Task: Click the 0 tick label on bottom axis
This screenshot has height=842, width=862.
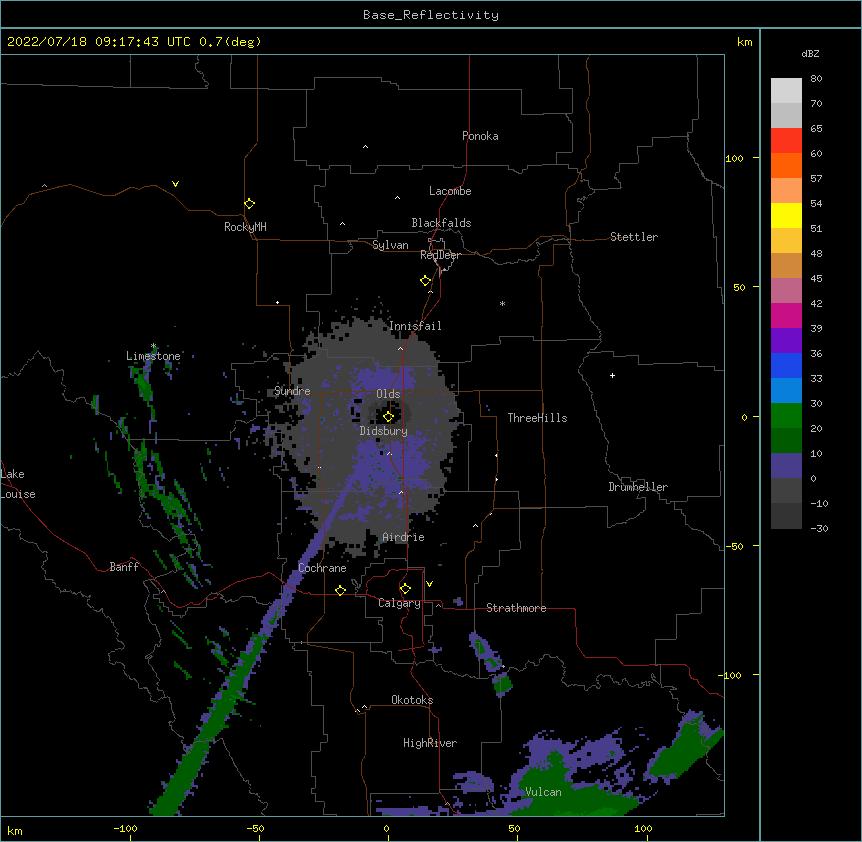Action: pos(386,828)
